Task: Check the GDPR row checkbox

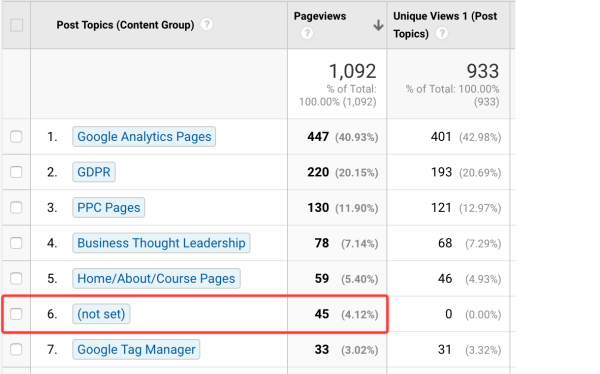Action: pos(16,172)
